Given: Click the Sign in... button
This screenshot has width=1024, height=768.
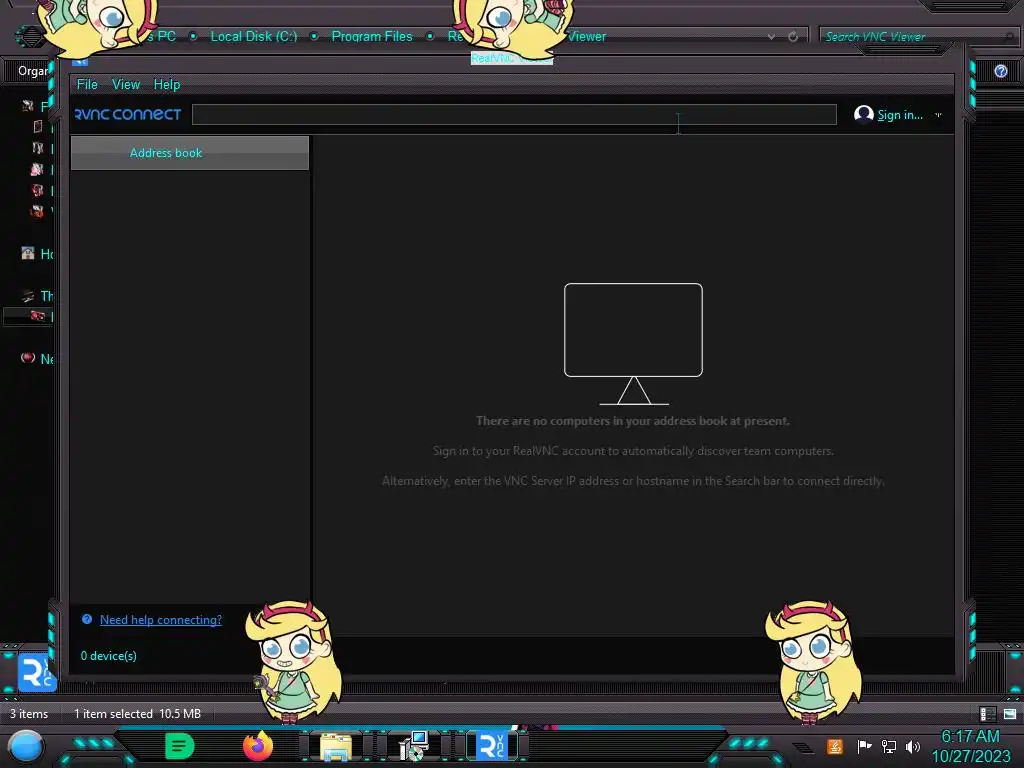Looking at the screenshot, I should pyautogui.click(x=900, y=115).
